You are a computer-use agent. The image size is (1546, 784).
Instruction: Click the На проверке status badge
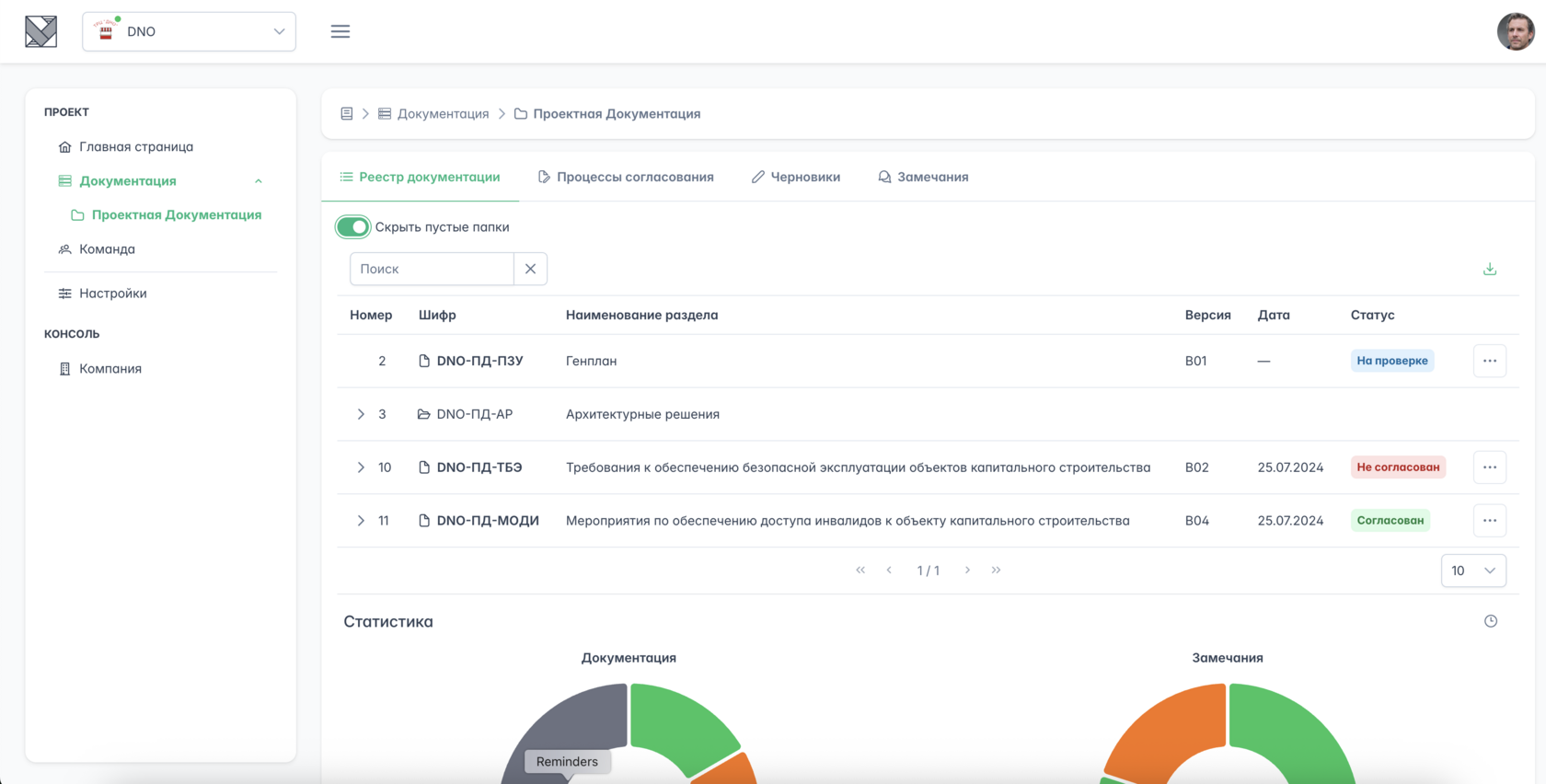tap(1392, 361)
